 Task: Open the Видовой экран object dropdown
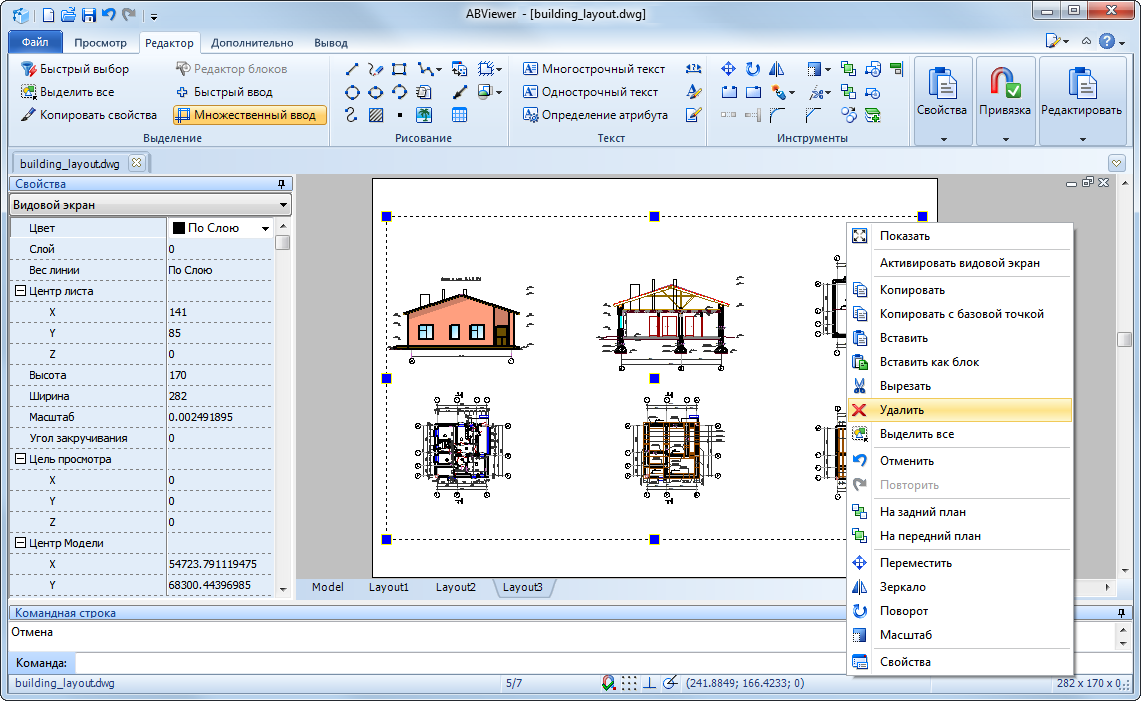point(284,205)
